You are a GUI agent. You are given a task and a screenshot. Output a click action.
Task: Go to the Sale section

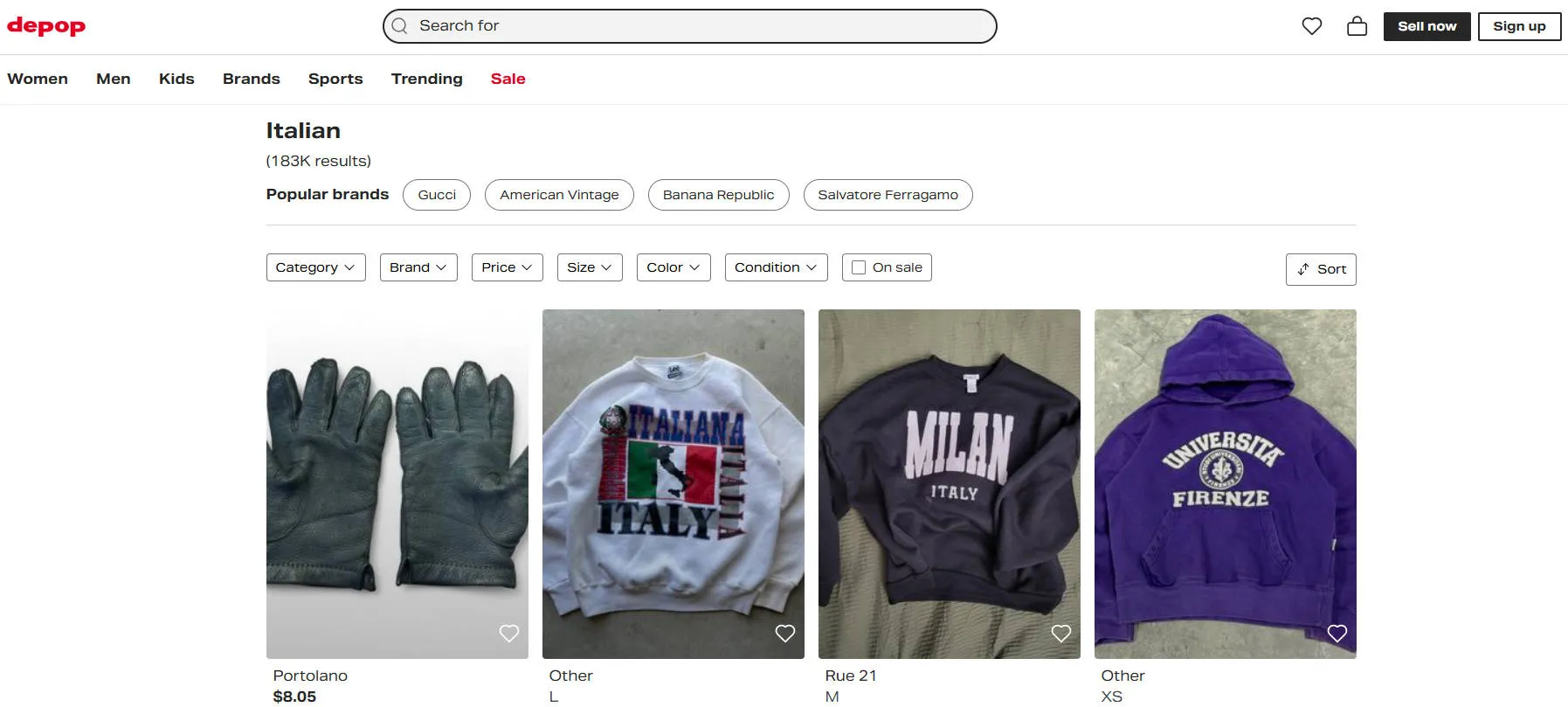(508, 79)
